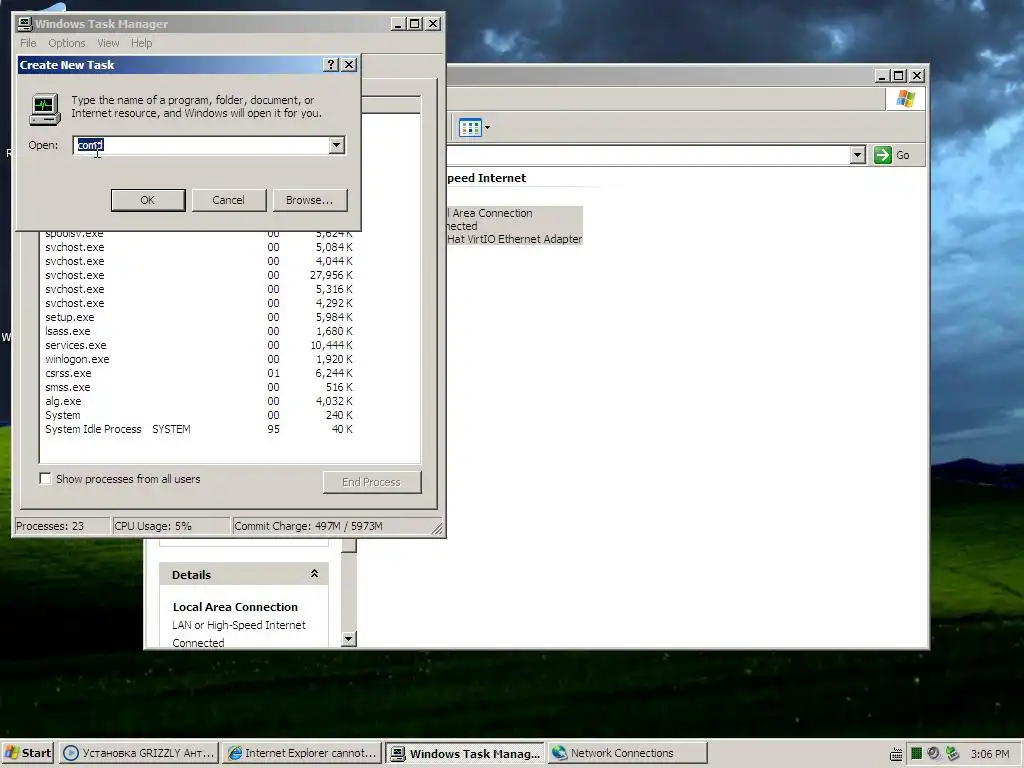Select the System Idle Process row
The height and width of the screenshot is (768, 1024).
coord(199,429)
